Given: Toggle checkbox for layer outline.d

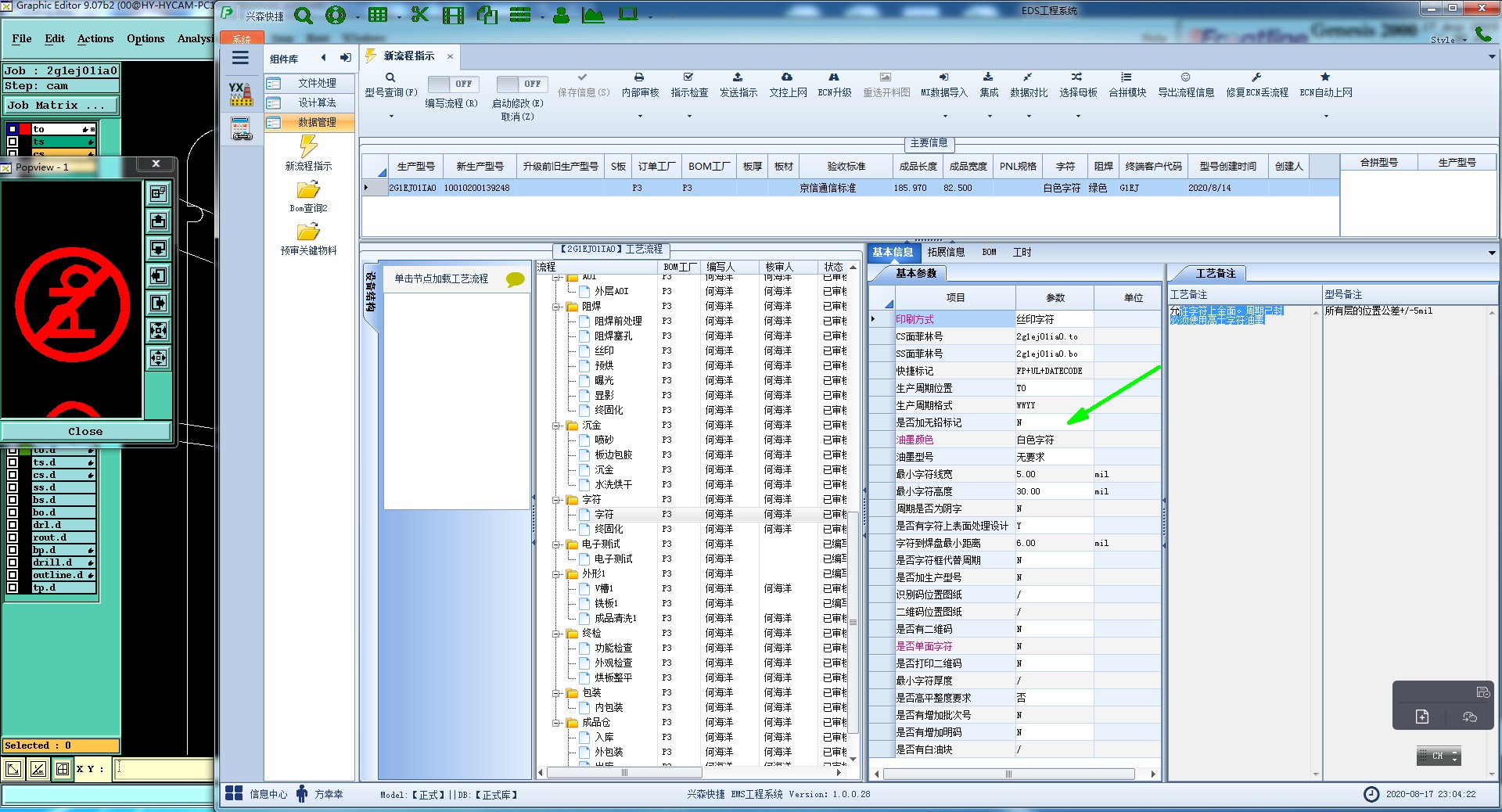Looking at the screenshot, I should pos(13,575).
